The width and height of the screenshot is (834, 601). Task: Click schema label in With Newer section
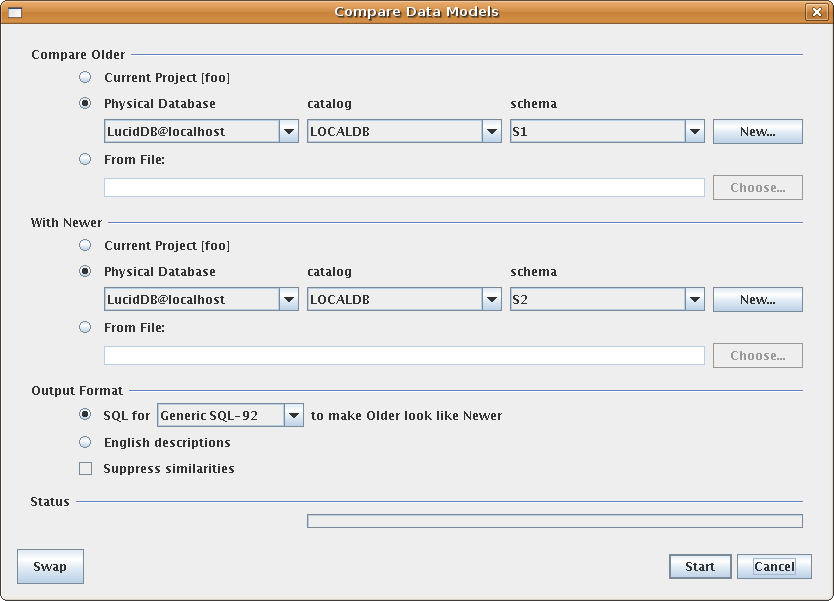click(533, 272)
